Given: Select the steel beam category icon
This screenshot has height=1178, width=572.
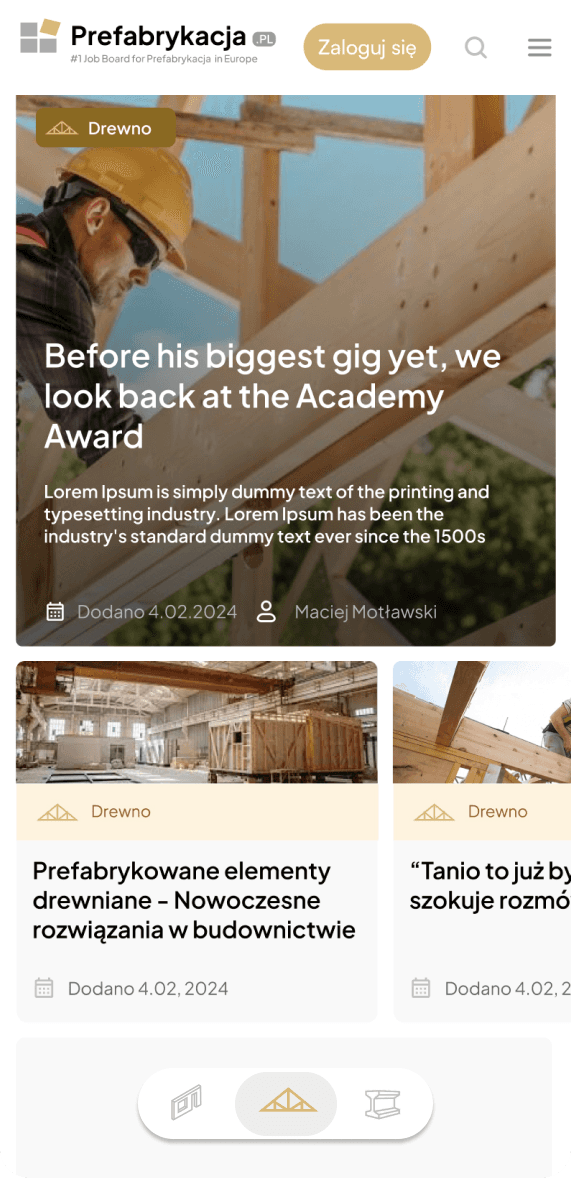Looking at the screenshot, I should point(383,1103).
